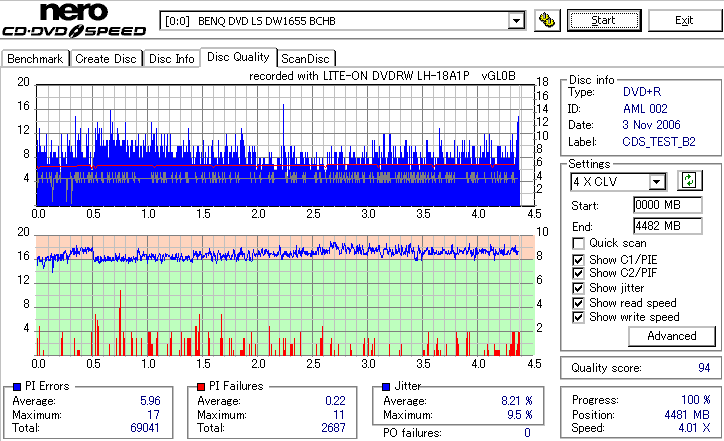Click the green refresh speeds icon
The height and width of the screenshot is (441, 724).
689,181
